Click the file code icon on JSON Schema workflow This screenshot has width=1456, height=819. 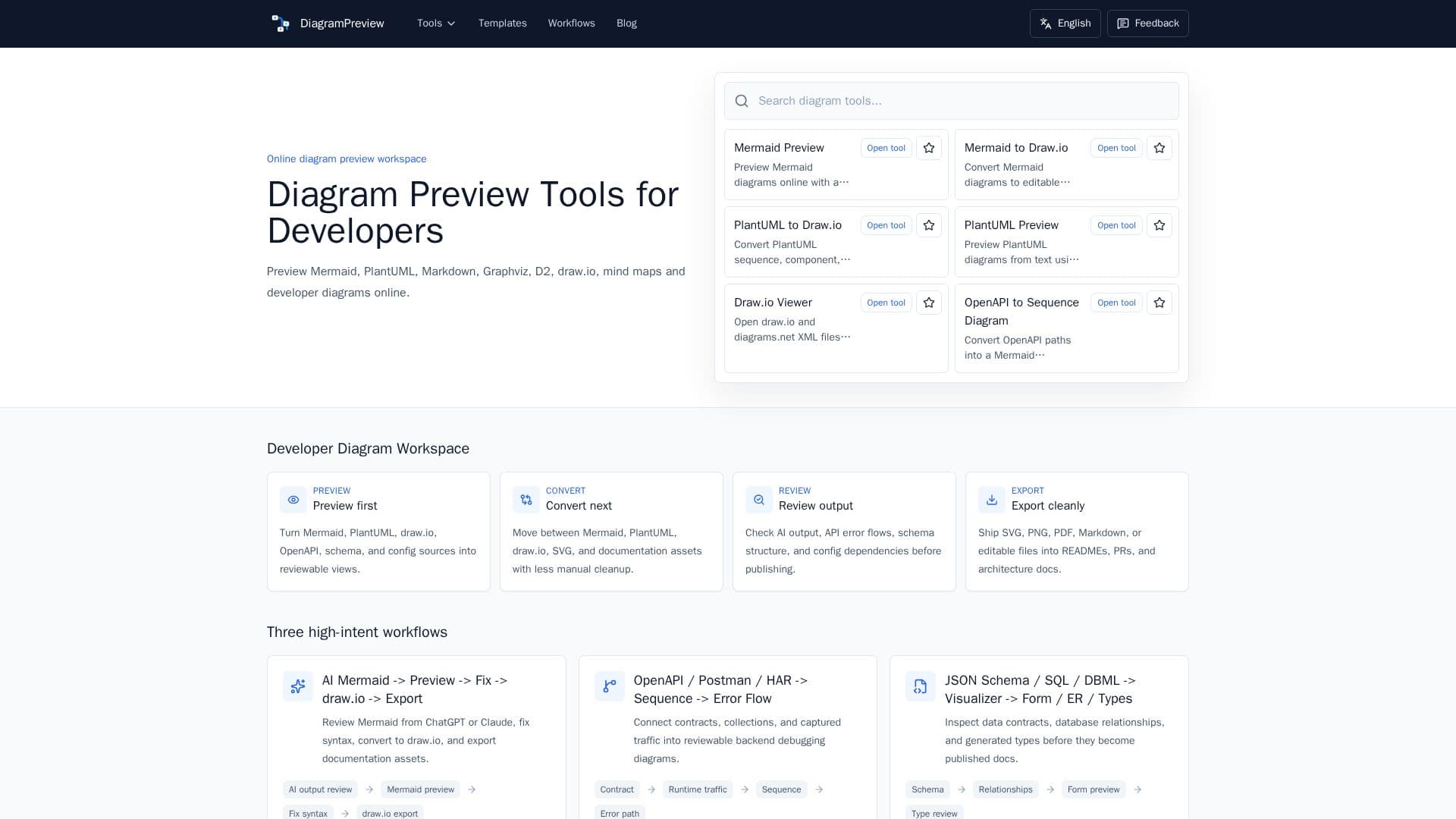[921, 686]
